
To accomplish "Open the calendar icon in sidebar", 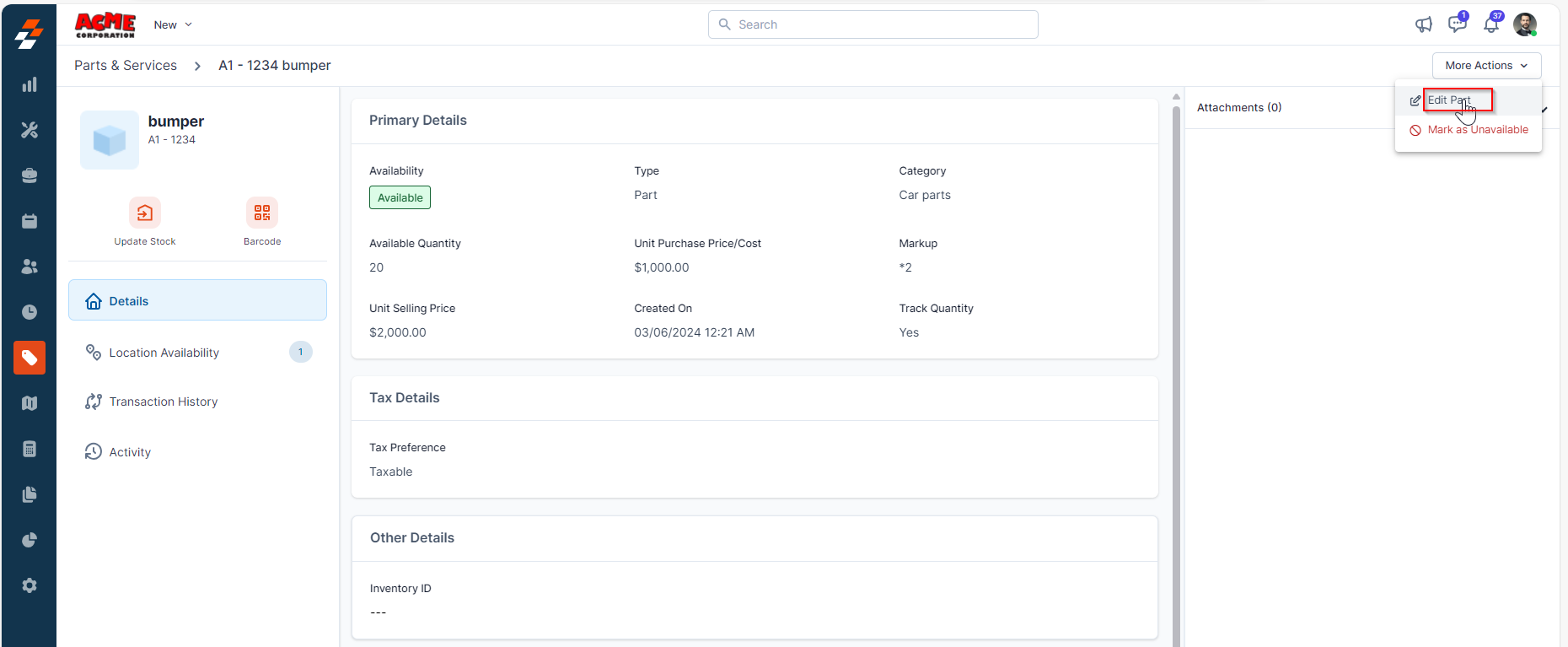I will (30, 221).
